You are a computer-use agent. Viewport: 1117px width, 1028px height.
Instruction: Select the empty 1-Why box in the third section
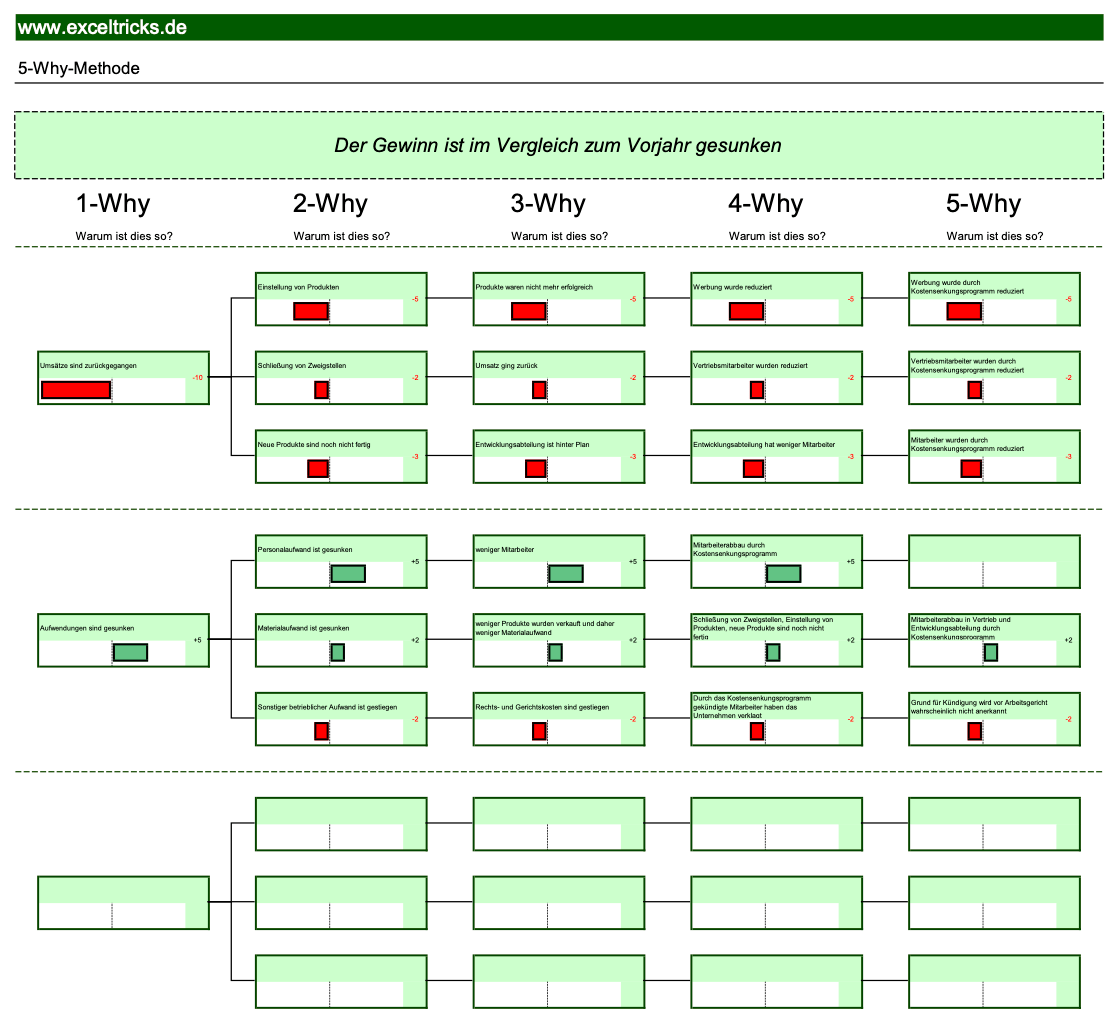123,903
